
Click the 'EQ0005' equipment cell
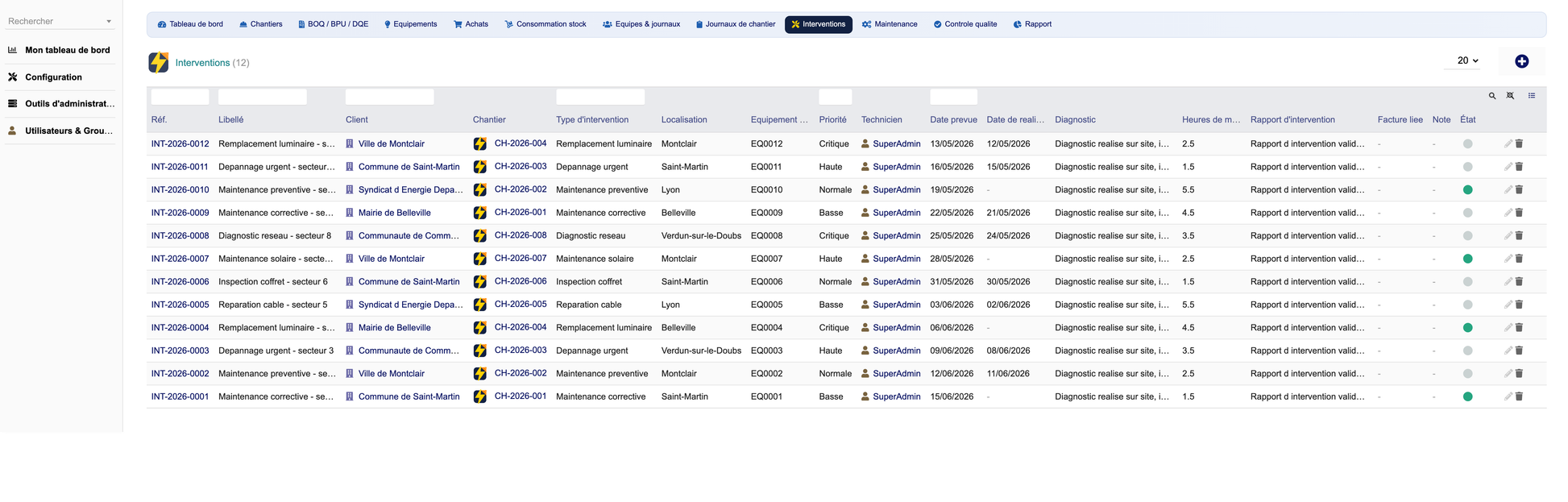point(766,305)
